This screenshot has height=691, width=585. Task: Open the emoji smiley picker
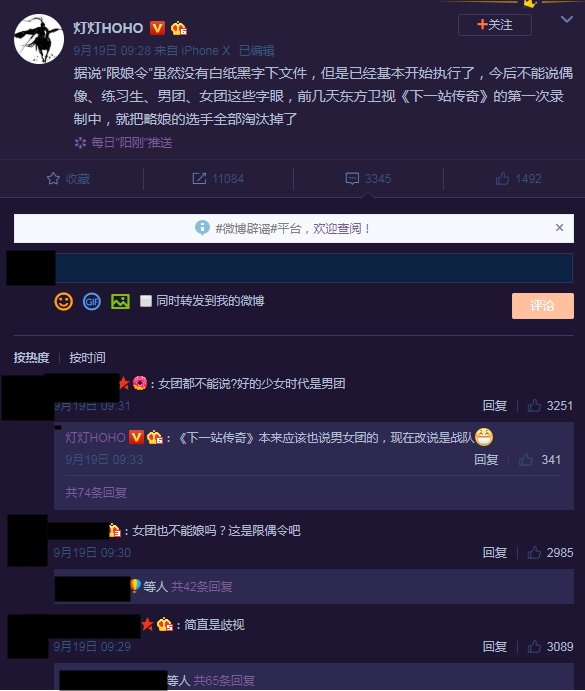(x=63, y=301)
